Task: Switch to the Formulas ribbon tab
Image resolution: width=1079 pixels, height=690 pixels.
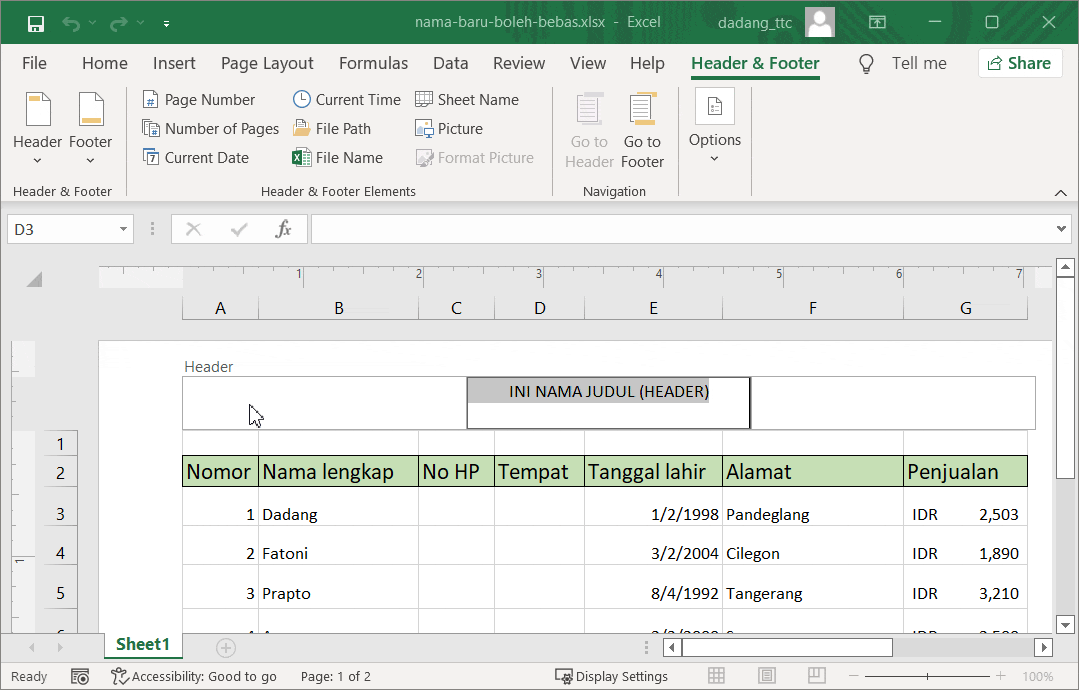Action: coord(373,63)
